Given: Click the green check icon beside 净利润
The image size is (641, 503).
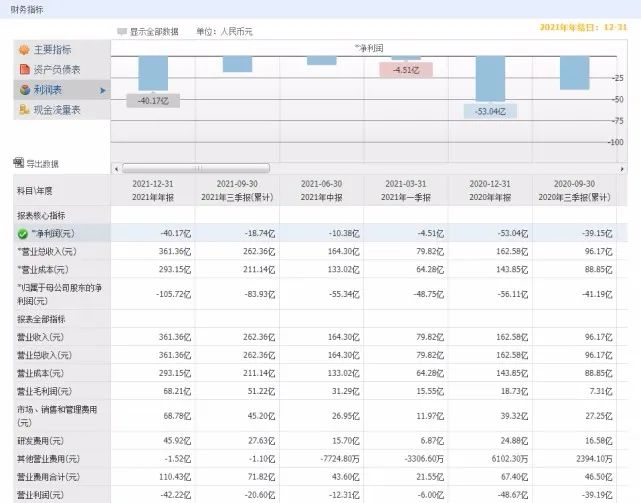Looking at the screenshot, I should tap(22, 234).
